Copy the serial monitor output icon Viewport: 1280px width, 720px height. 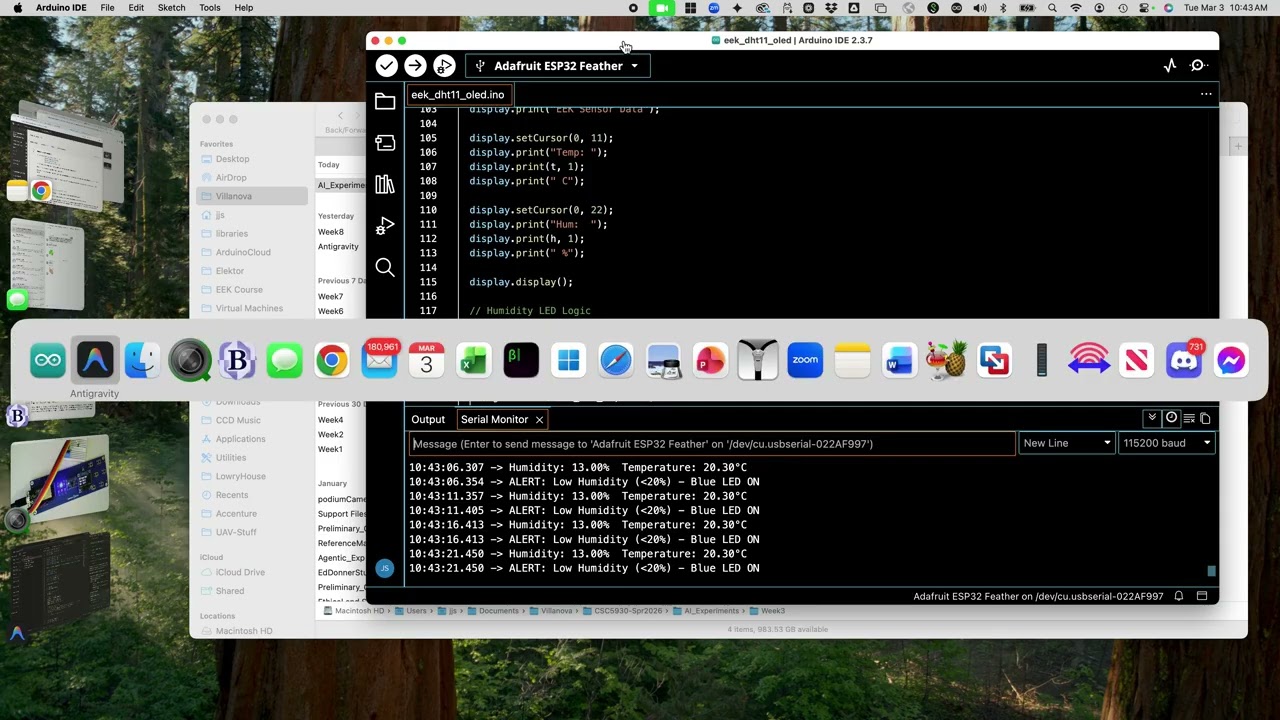pos(1205,418)
